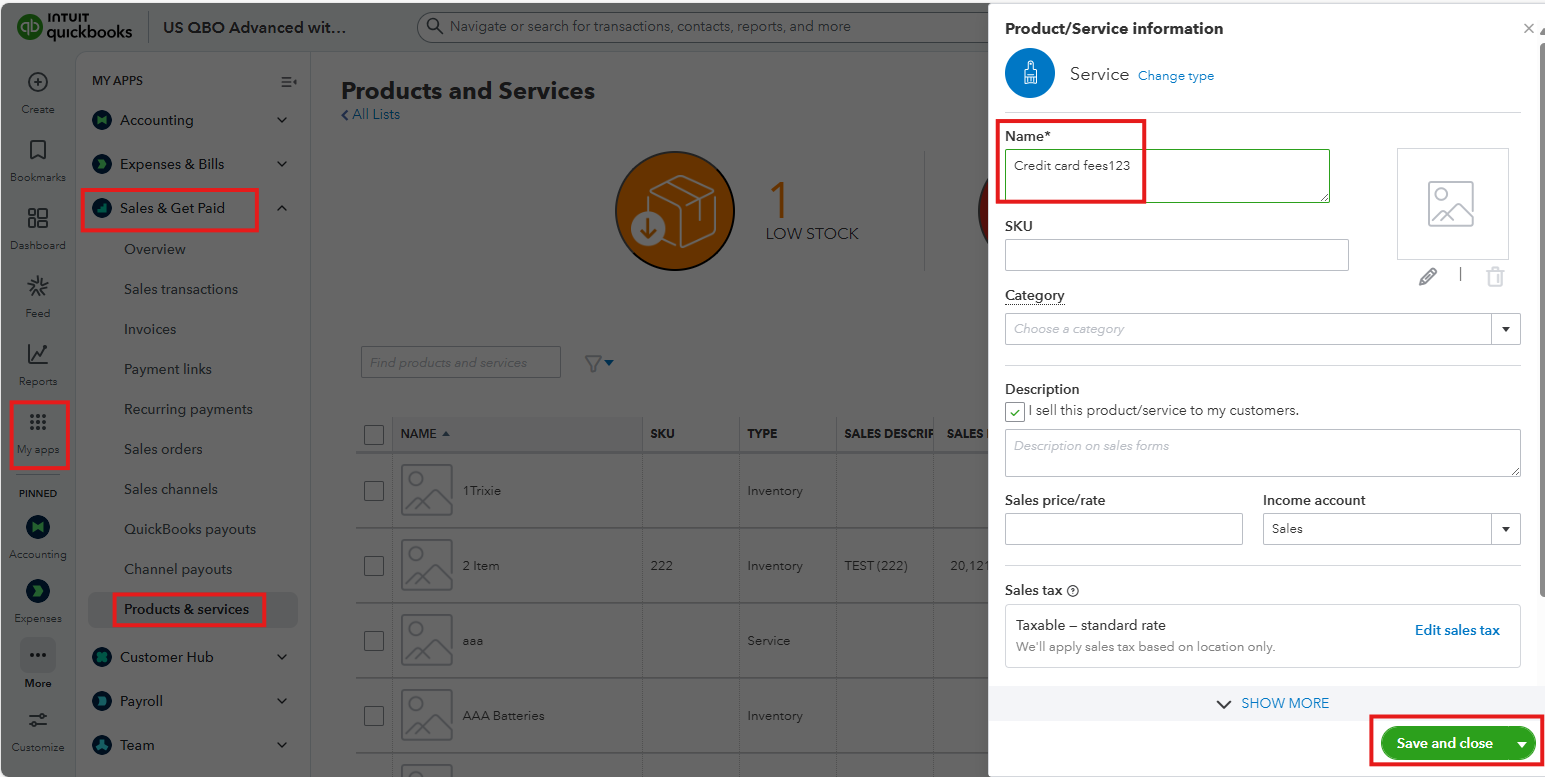Select the checkbox for 1Trixie row
This screenshot has height=777, width=1545.
click(x=374, y=491)
